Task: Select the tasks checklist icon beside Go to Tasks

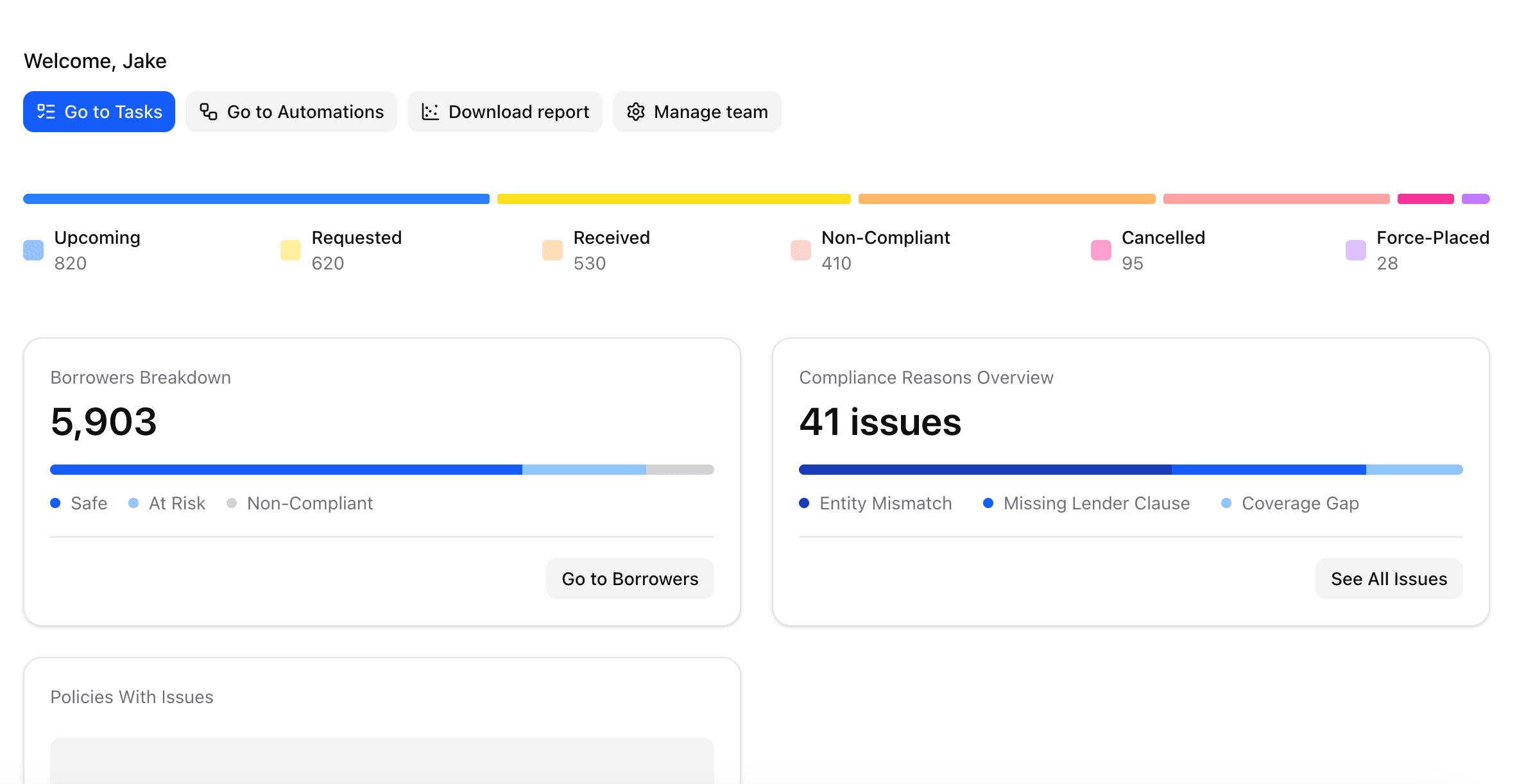Action: [45, 111]
